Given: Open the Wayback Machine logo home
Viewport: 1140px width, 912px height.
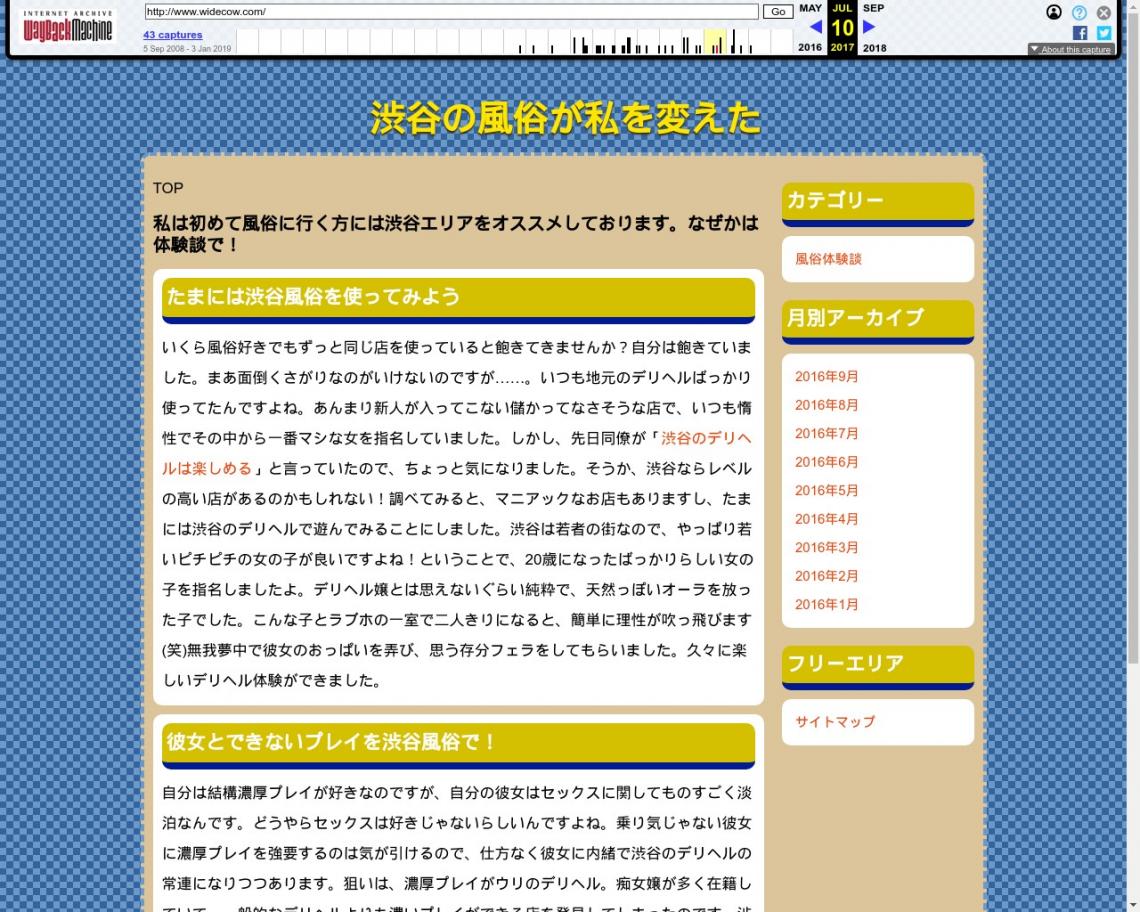Looking at the screenshot, I should tap(68, 28).
